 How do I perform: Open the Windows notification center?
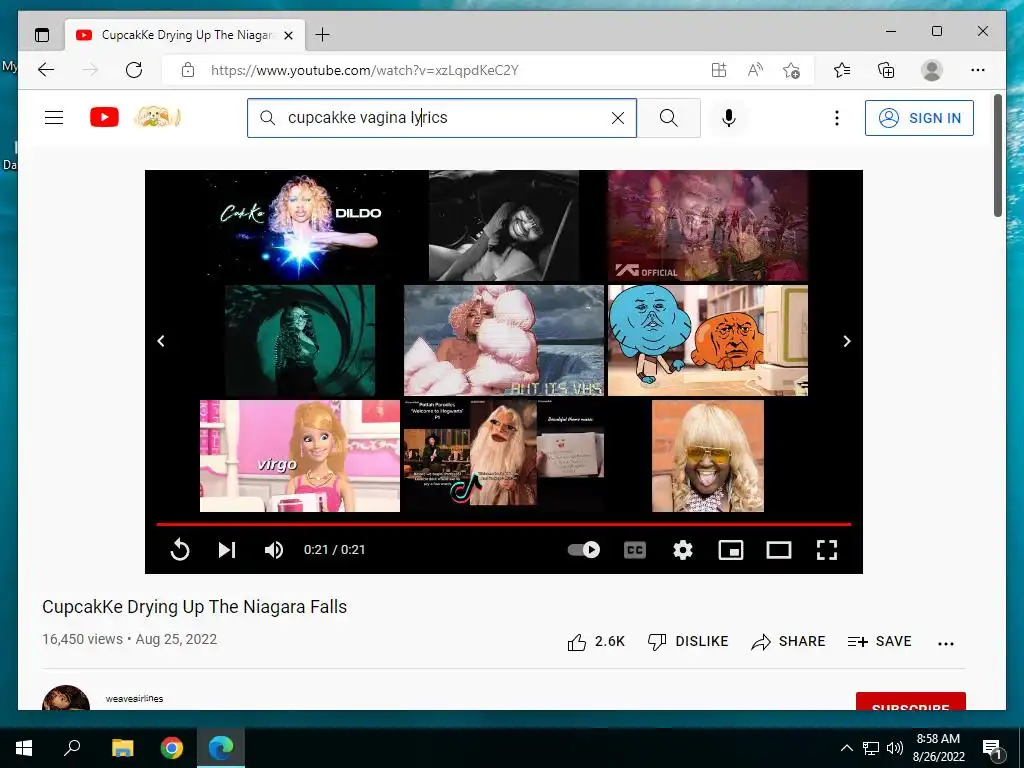click(x=992, y=748)
